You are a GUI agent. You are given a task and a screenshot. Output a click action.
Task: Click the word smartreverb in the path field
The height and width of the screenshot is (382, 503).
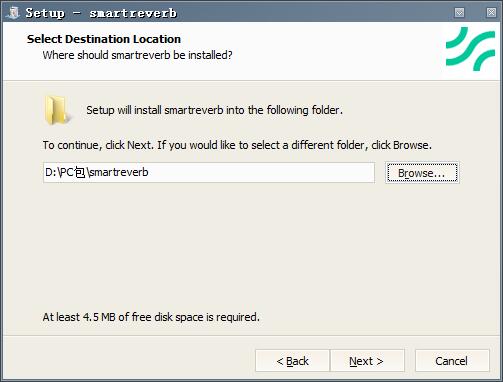coord(119,172)
